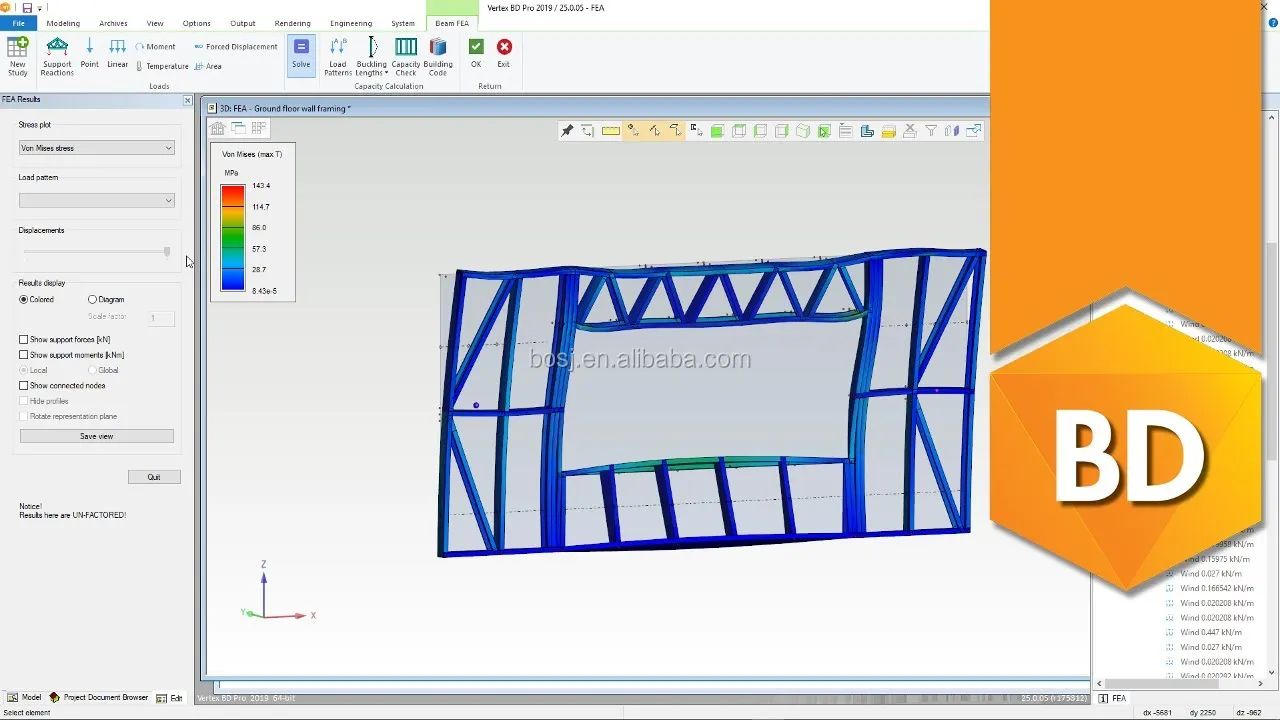Click the Save view button
Image resolution: width=1280 pixels, height=720 pixels.
pos(97,437)
